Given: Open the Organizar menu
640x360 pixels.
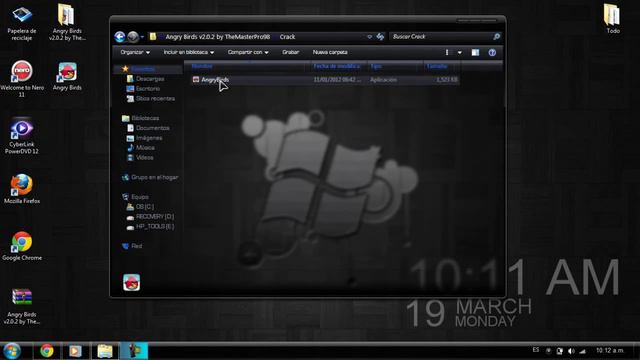Looking at the screenshot, I should coord(135,52).
